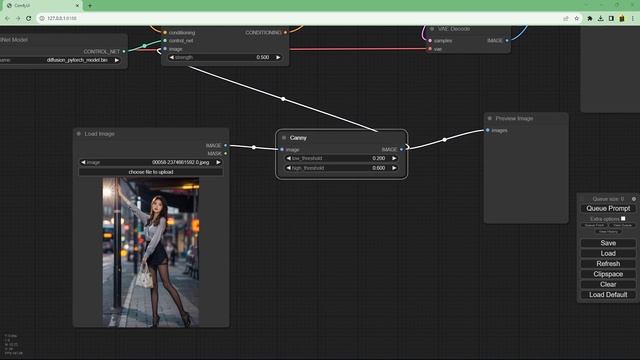Collapse the Preview Image node title dot

tap(490, 118)
